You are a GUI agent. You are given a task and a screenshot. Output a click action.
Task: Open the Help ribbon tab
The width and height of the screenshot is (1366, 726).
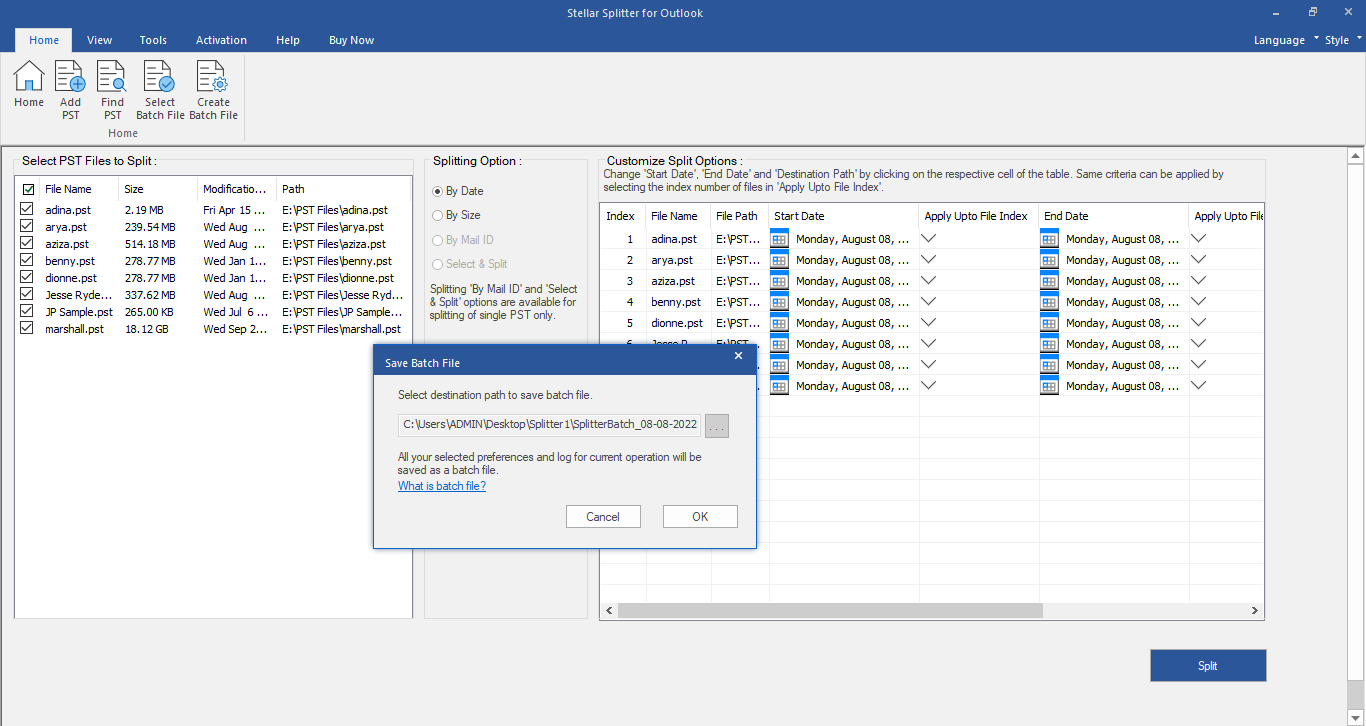pyautogui.click(x=288, y=40)
